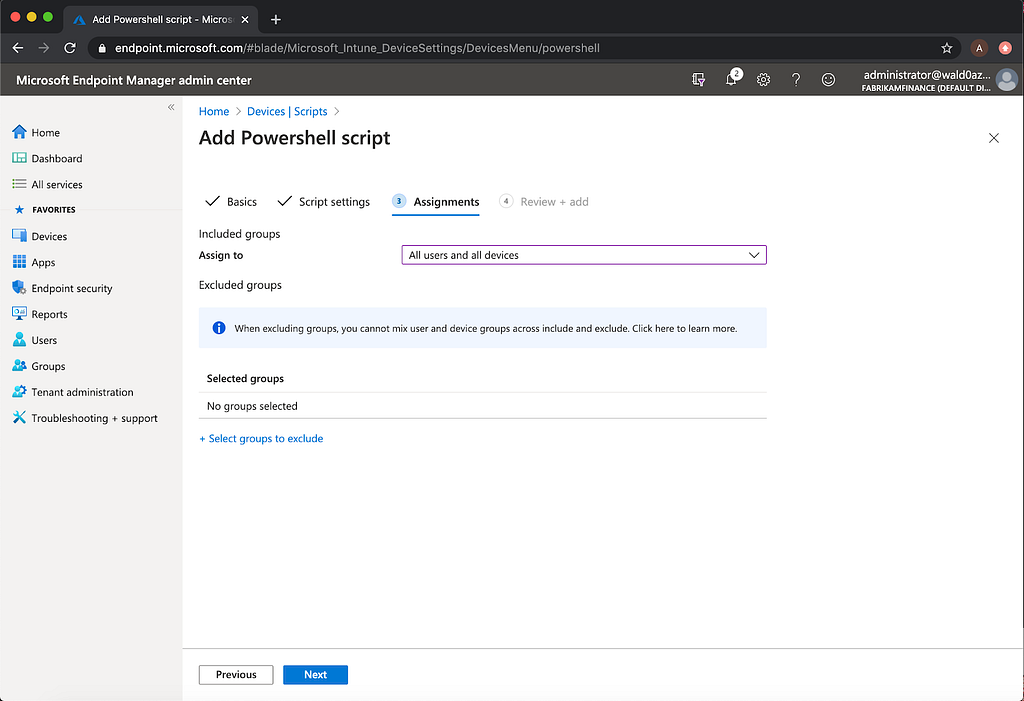
Task: Collapse the left navigation sidebar
Action: click(x=171, y=107)
